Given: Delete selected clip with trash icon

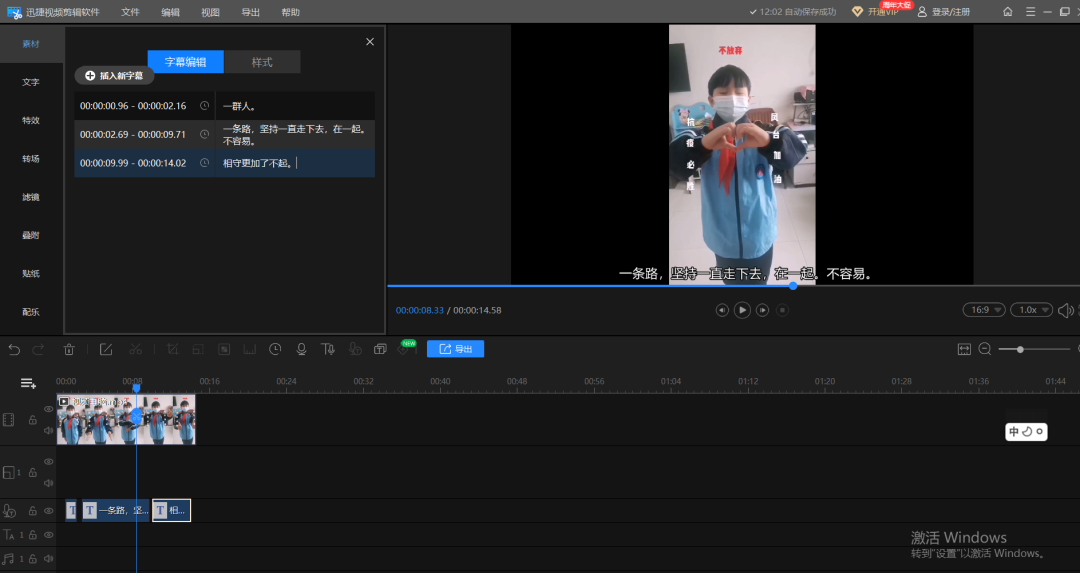Looking at the screenshot, I should [x=69, y=349].
